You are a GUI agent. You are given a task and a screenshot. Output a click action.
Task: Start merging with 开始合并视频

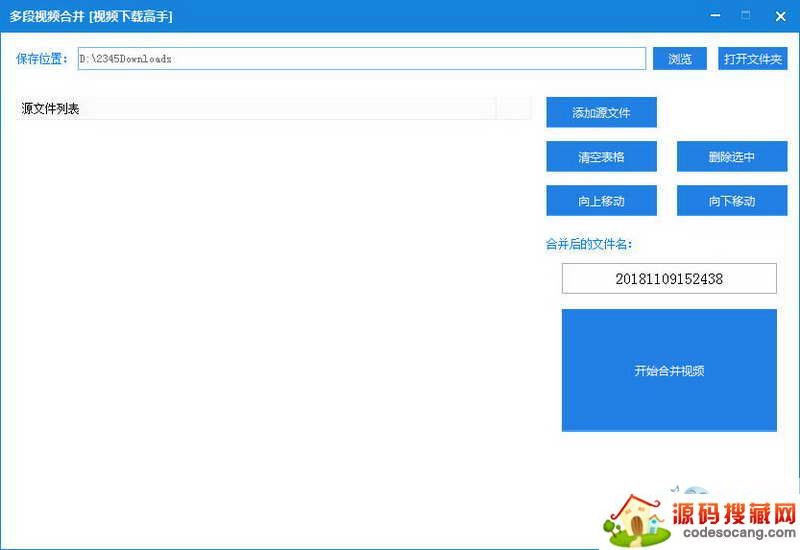point(669,370)
